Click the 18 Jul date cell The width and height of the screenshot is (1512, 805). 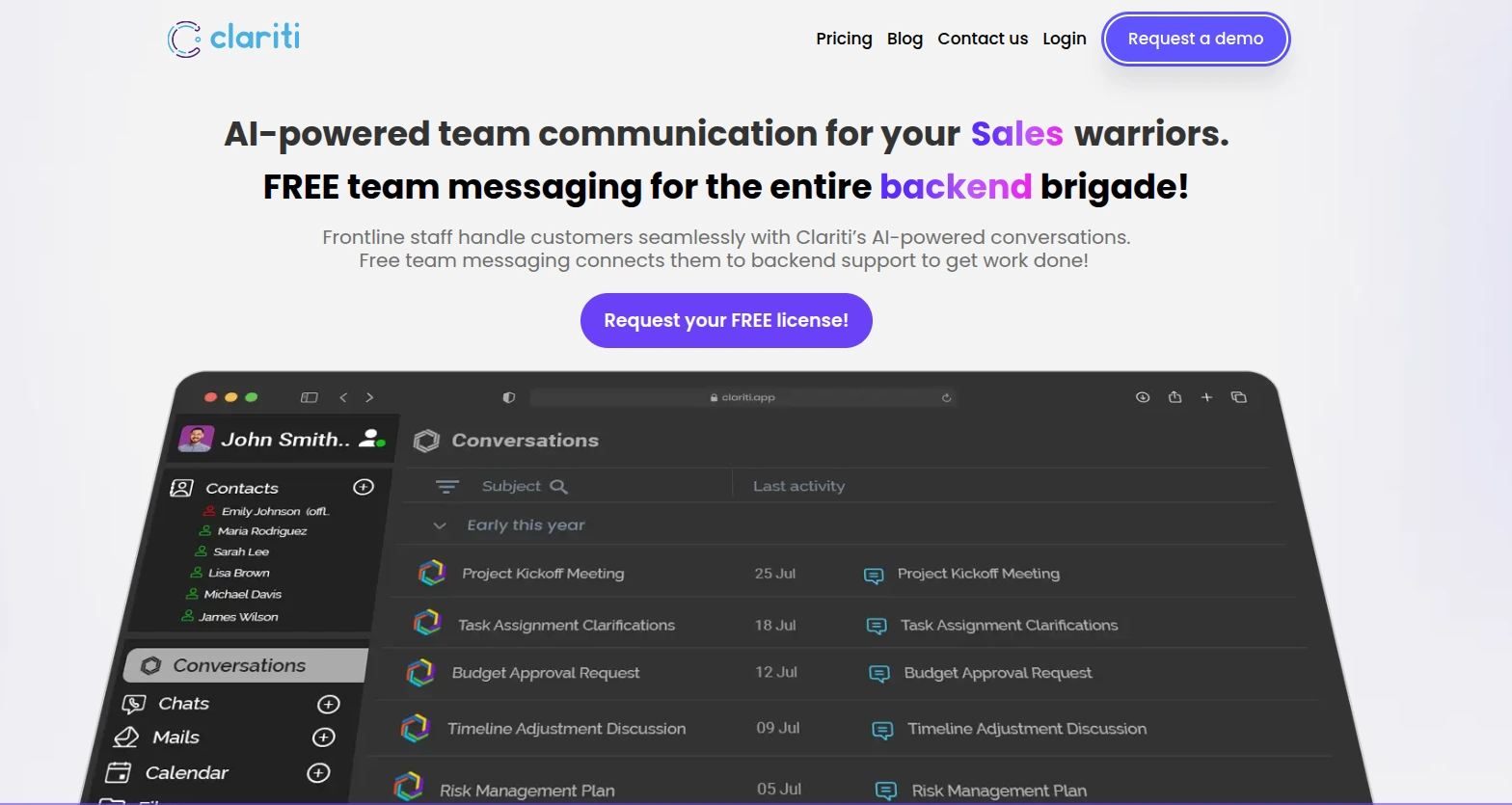click(x=775, y=625)
